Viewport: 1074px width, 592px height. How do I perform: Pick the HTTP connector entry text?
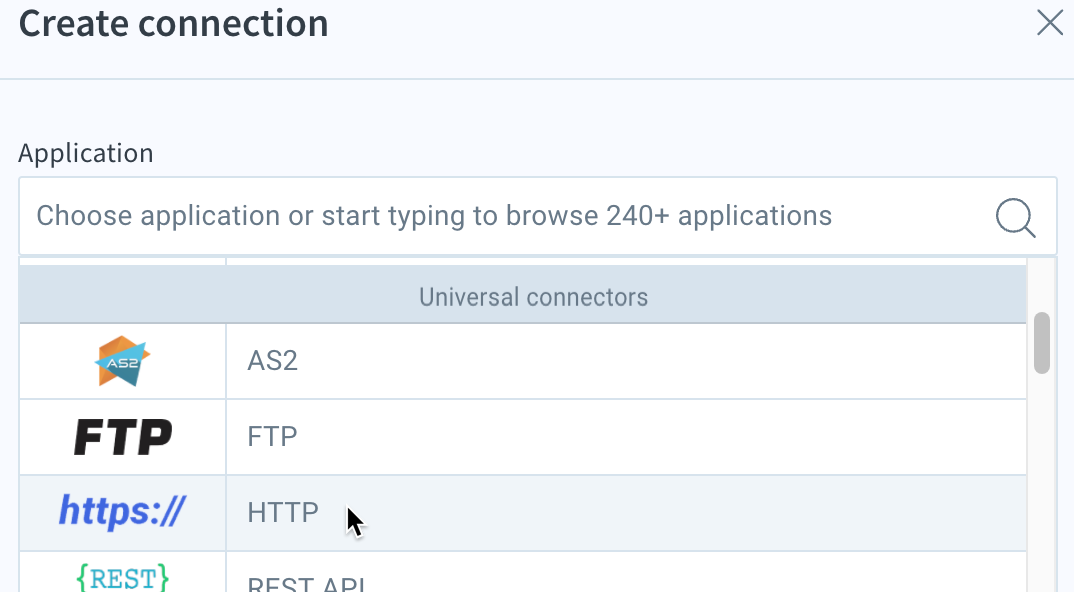[283, 513]
